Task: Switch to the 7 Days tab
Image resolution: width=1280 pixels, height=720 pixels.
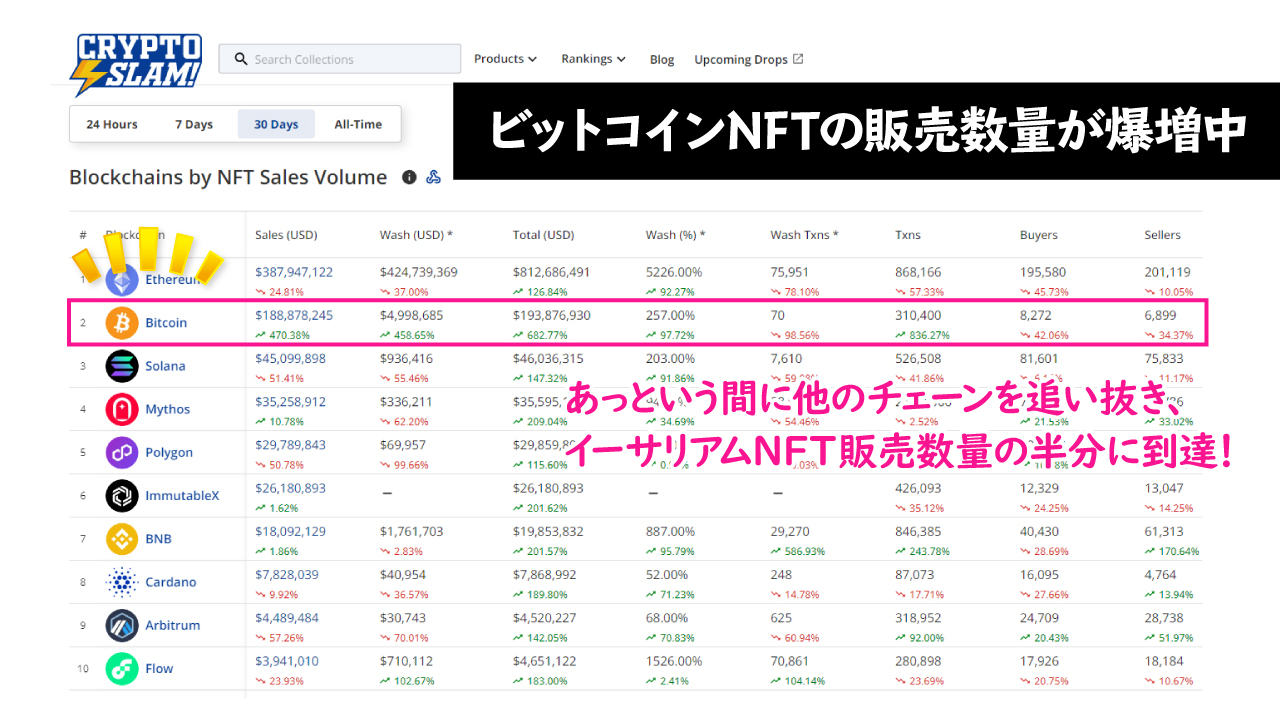Action: coord(194,125)
